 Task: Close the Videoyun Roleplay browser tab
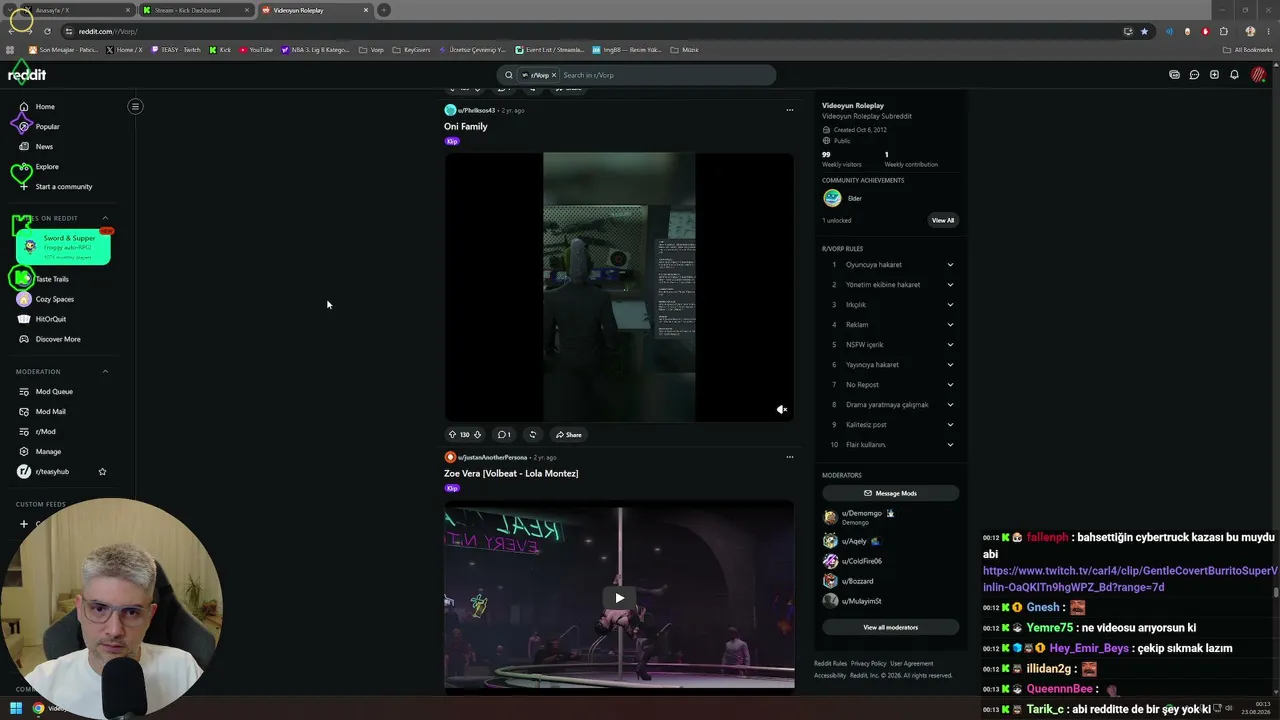(x=366, y=10)
